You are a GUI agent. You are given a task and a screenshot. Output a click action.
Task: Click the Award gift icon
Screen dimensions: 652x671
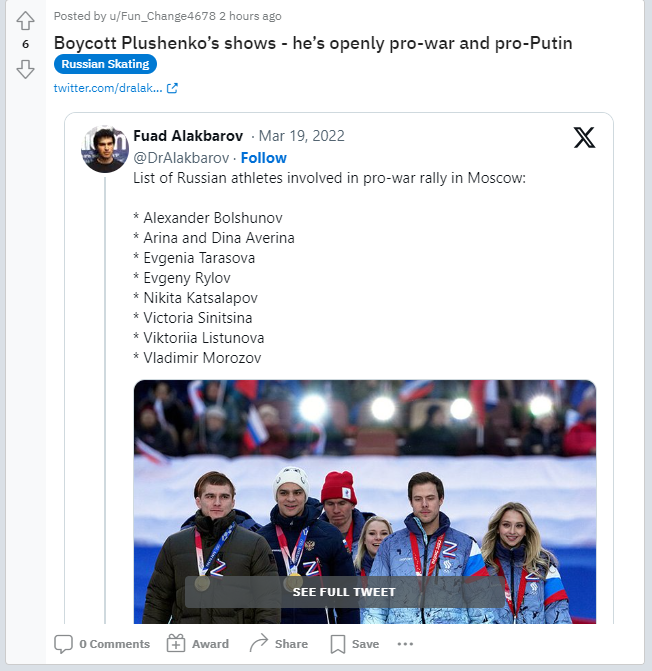click(176, 643)
